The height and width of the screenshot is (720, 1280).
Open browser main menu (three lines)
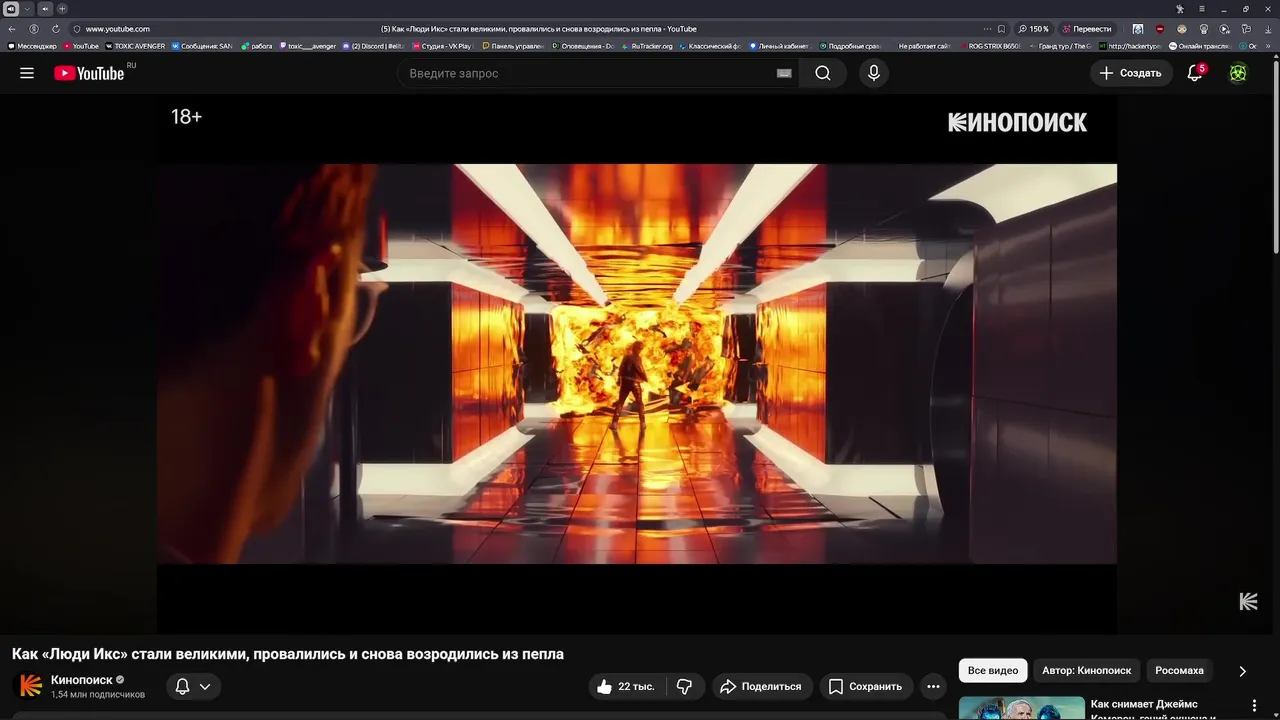pos(1202,9)
